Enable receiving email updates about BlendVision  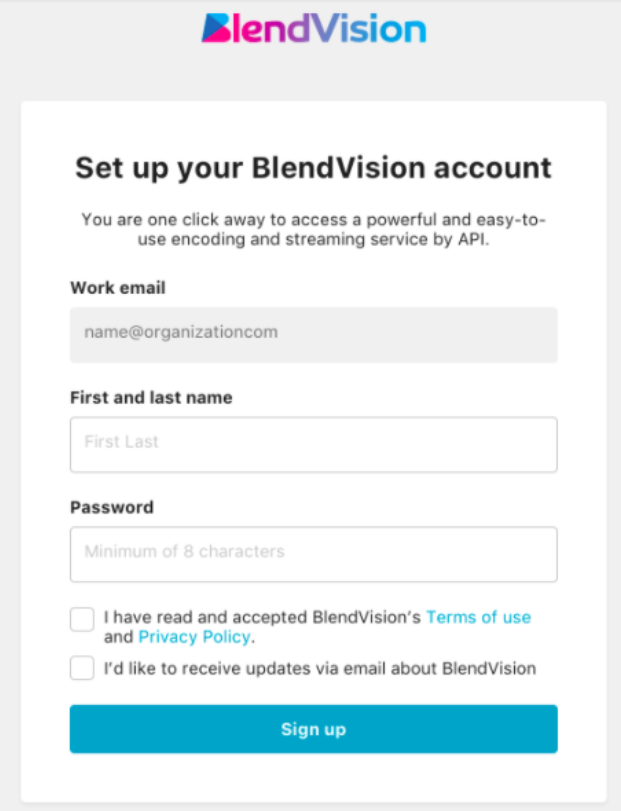coord(82,668)
